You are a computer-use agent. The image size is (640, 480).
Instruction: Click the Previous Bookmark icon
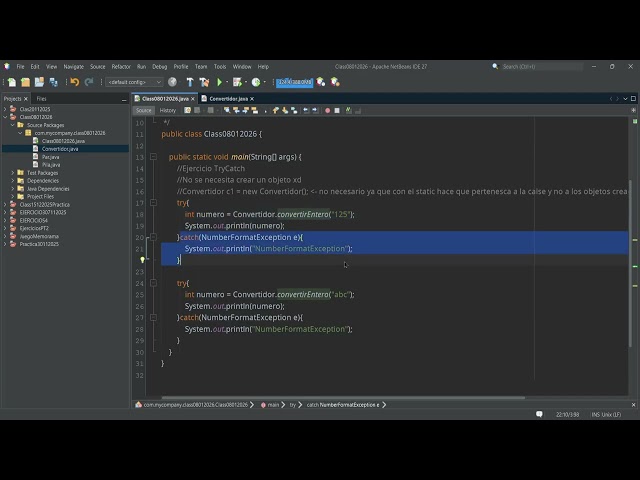click(x=276, y=110)
